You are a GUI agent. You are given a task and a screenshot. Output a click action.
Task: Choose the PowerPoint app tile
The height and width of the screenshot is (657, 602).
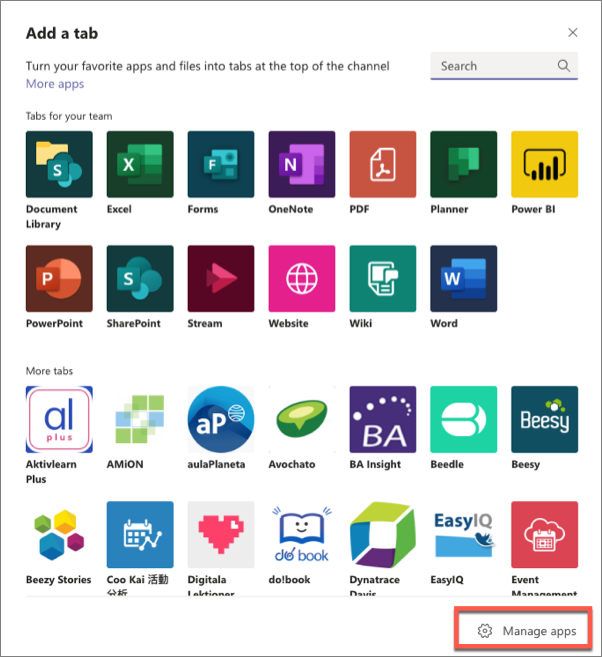pyautogui.click(x=59, y=278)
